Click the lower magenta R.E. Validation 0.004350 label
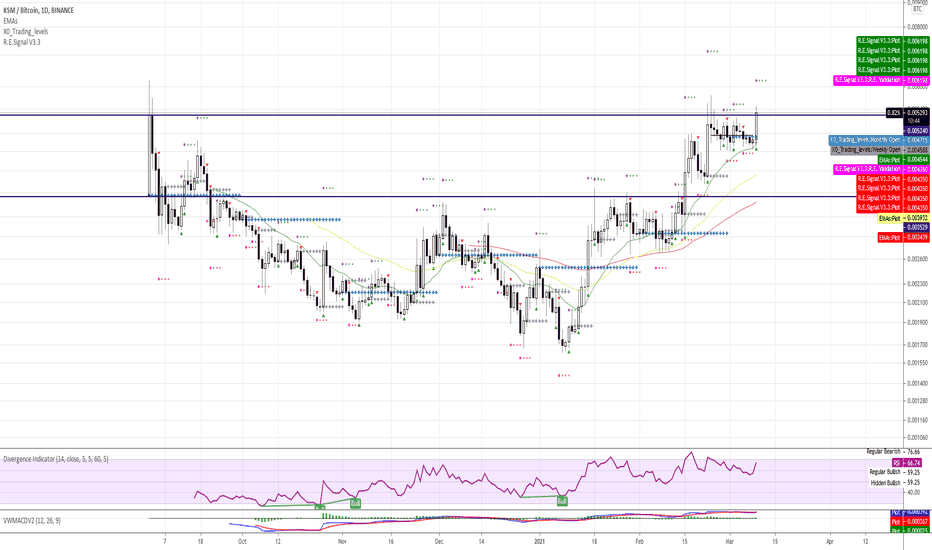The width and height of the screenshot is (932, 550). [880, 169]
